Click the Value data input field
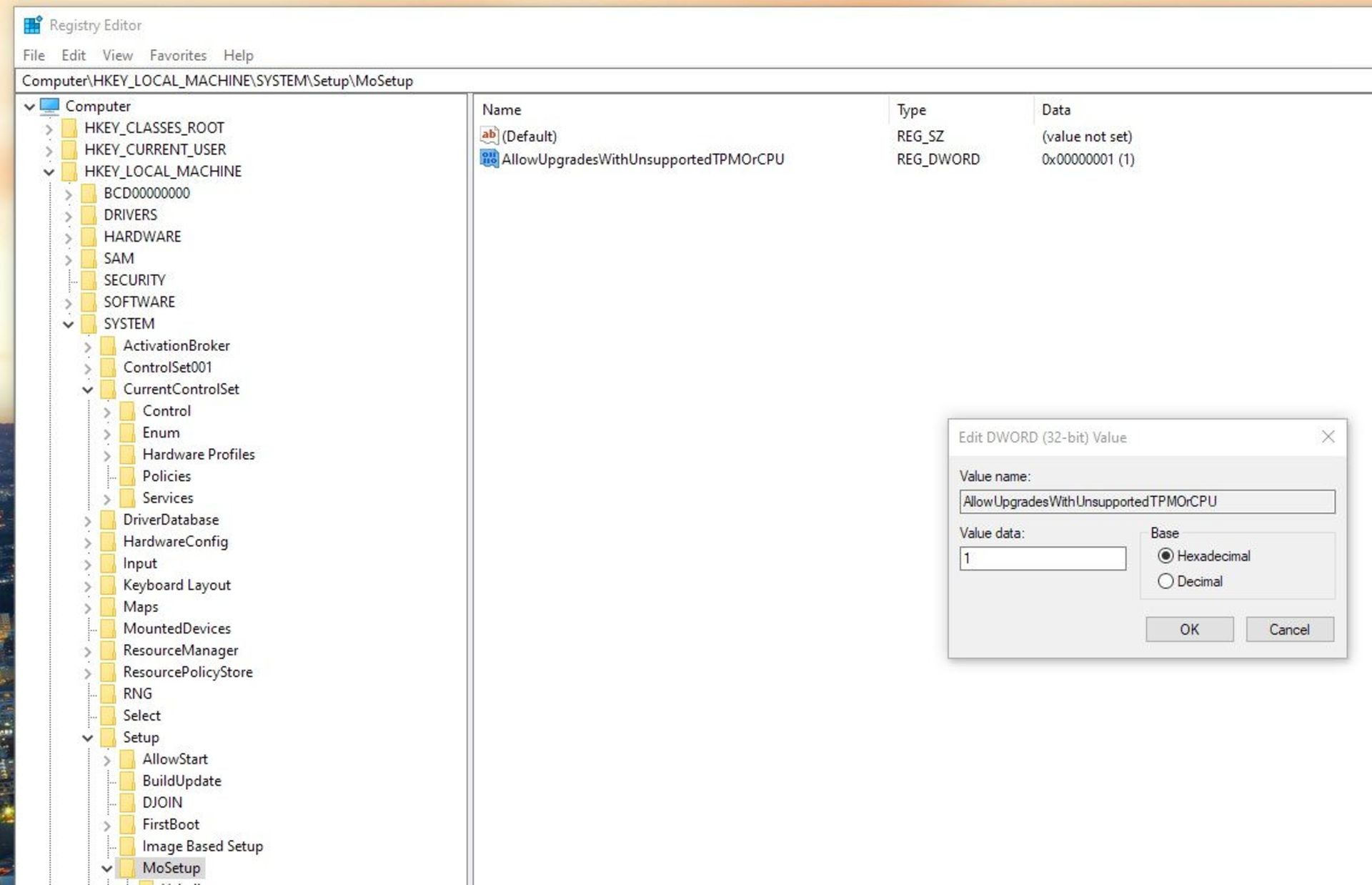This screenshot has width=1372, height=885. click(1043, 558)
